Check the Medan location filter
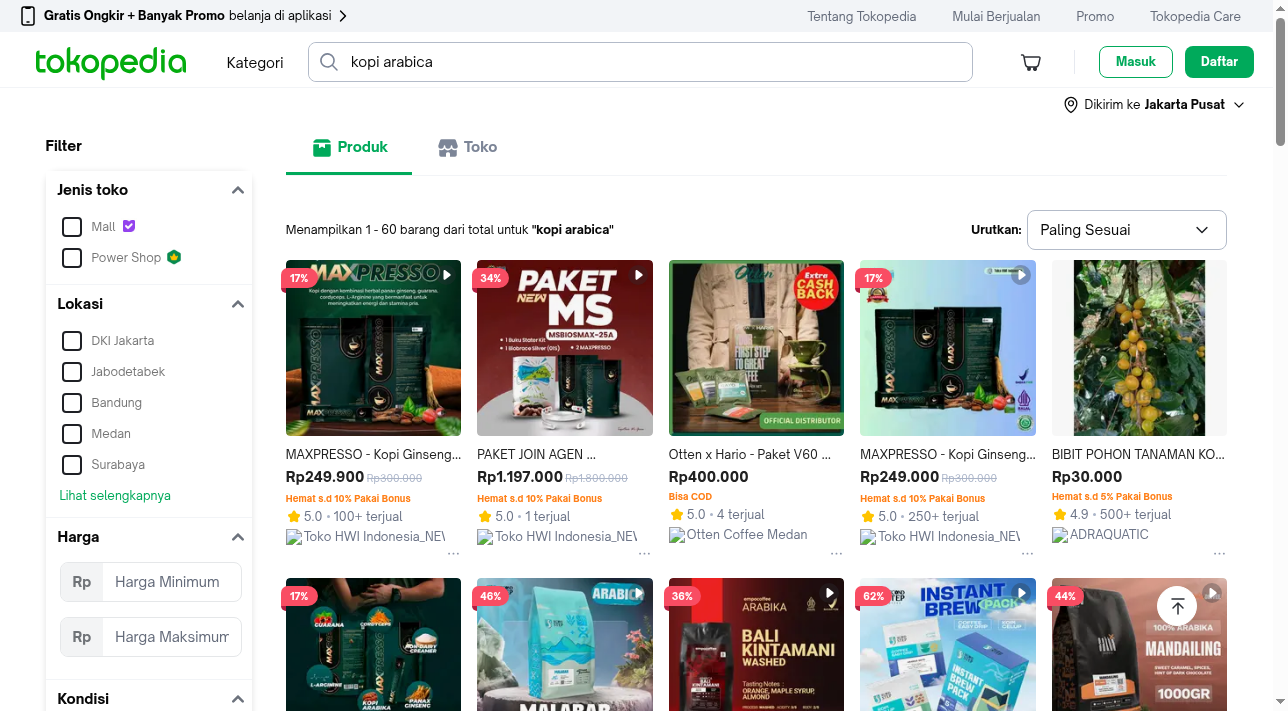 [x=72, y=434]
